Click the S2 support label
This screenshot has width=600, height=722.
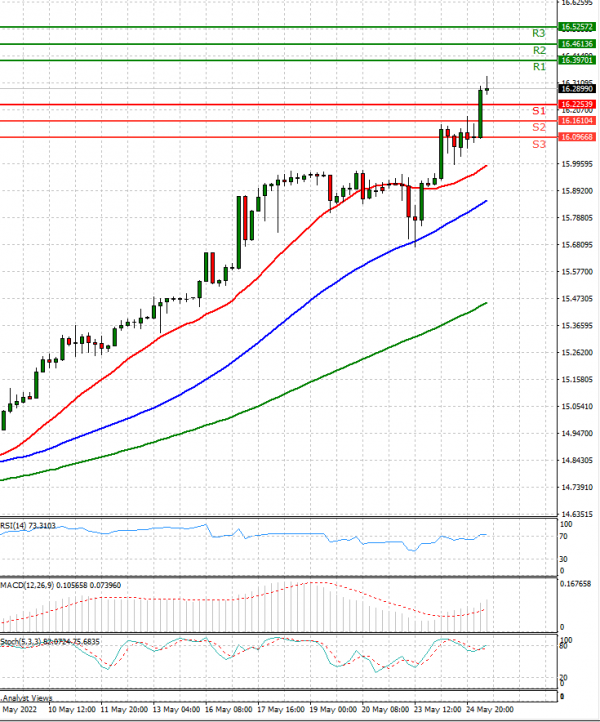coord(539,127)
